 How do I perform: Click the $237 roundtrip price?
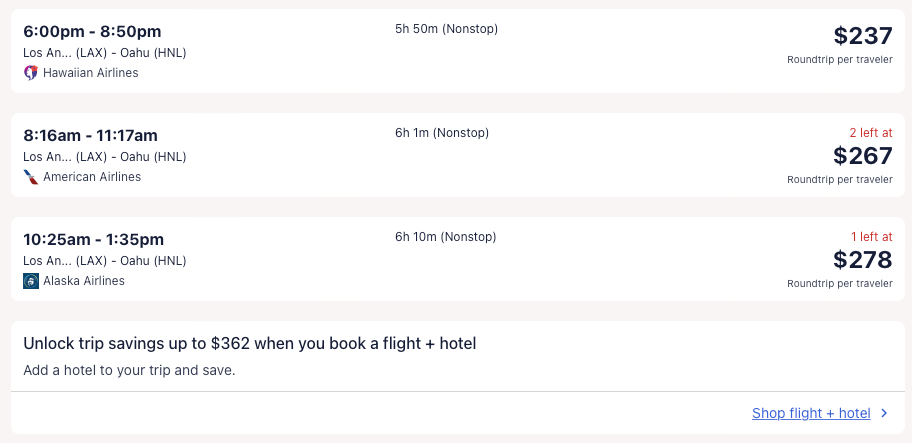point(862,36)
